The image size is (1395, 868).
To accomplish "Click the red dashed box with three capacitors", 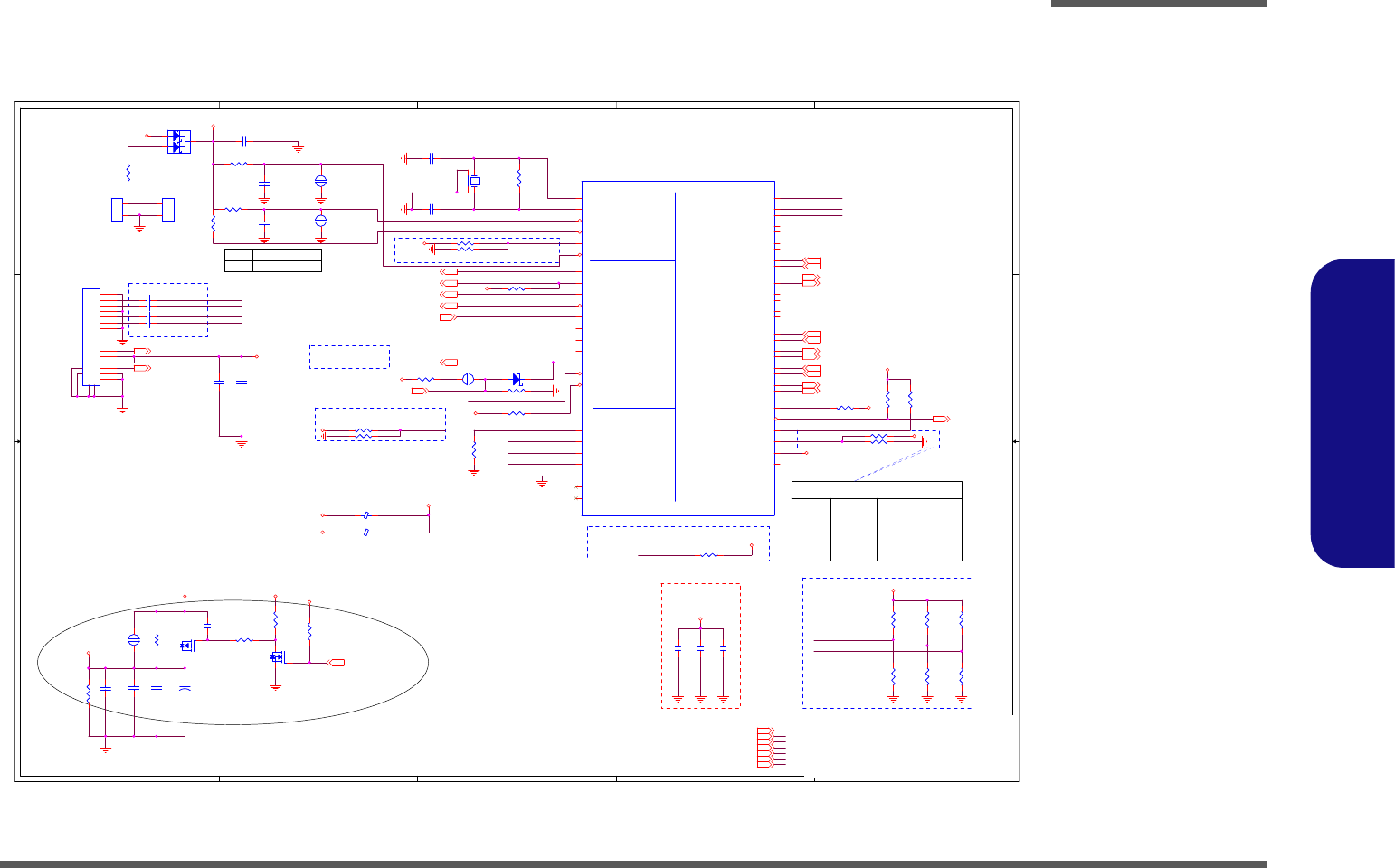I will click(700, 646).
